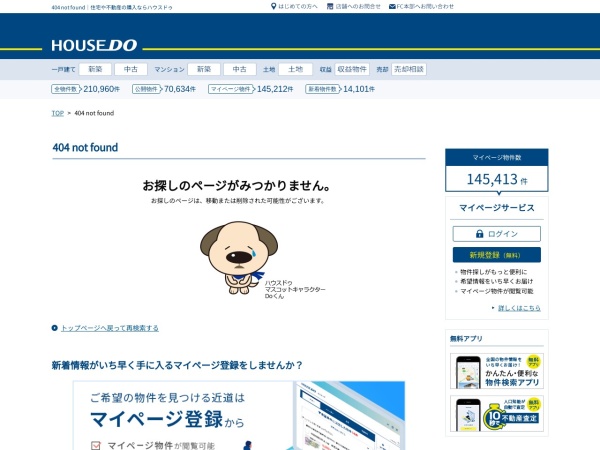Click the crying Doくん mascot image
The height and width of the screenshot is (450, 600).
point(239,257)
